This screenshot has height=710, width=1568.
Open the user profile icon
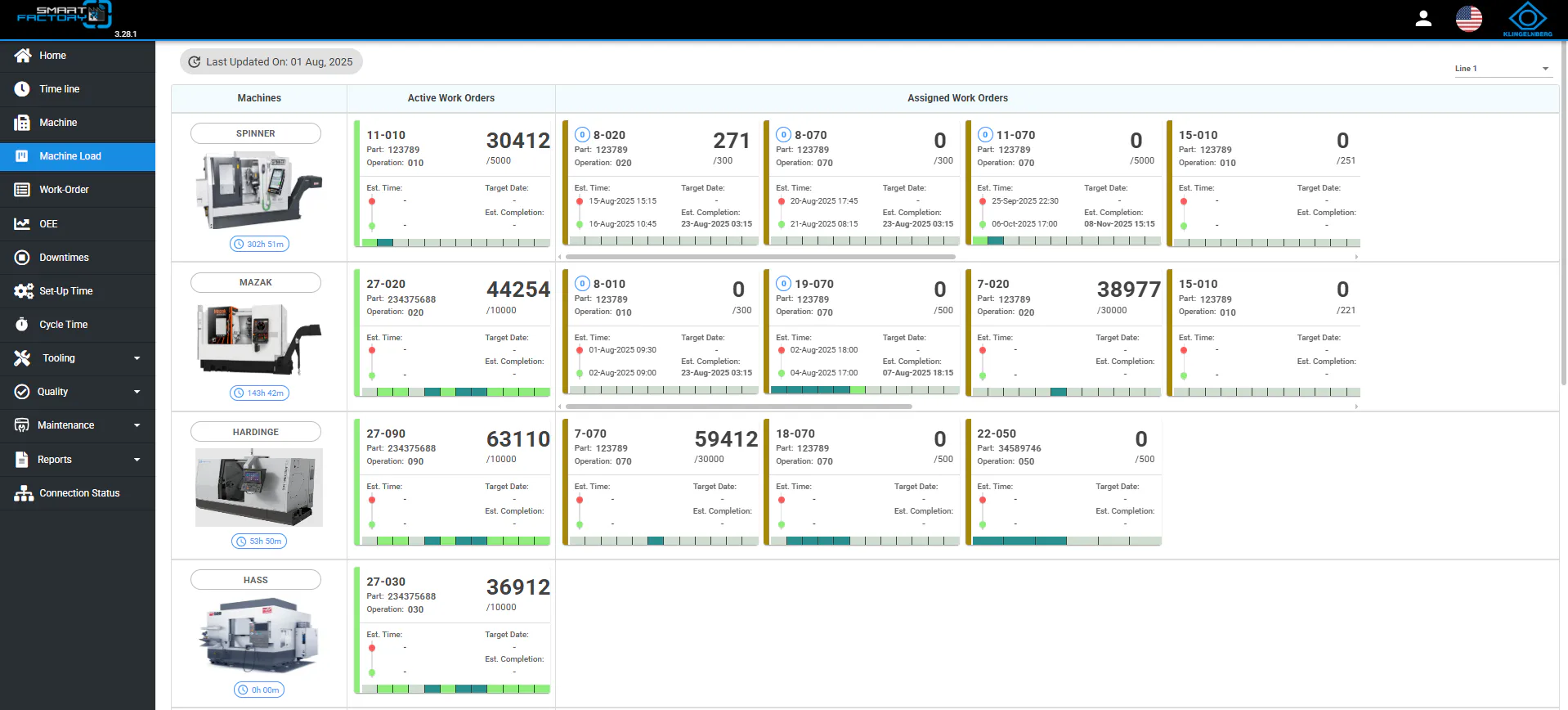coord(1423,19)
